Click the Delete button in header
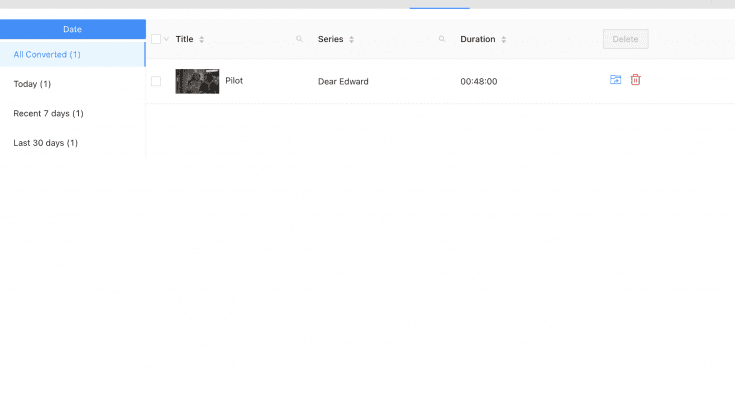The image size is (735, 400). 626,39
